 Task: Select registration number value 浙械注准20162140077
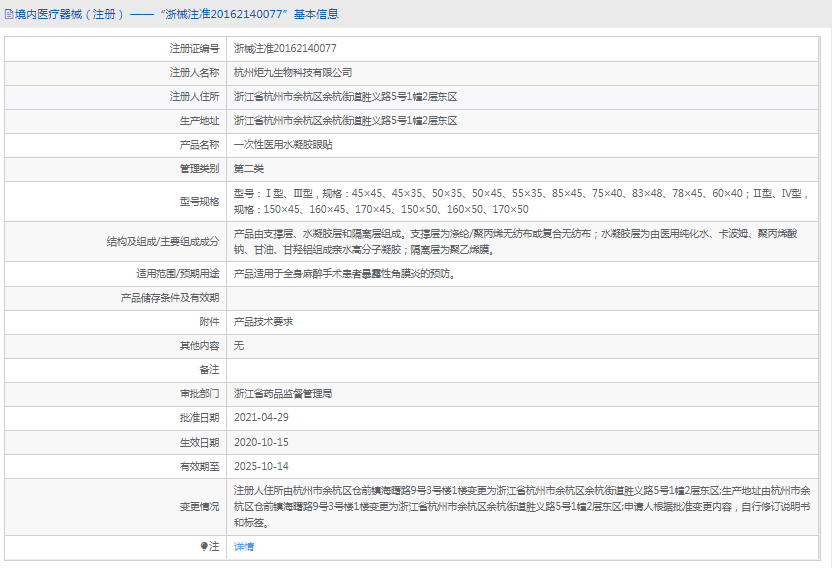pyautogui.click(x=285, y=48)
